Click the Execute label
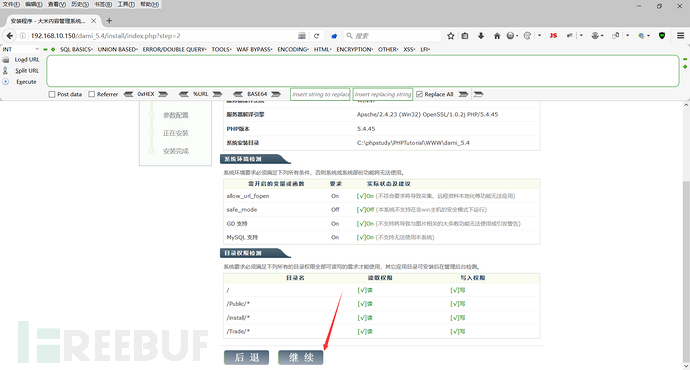This screenshot has height=370, width=690. [x=26, y=82]
